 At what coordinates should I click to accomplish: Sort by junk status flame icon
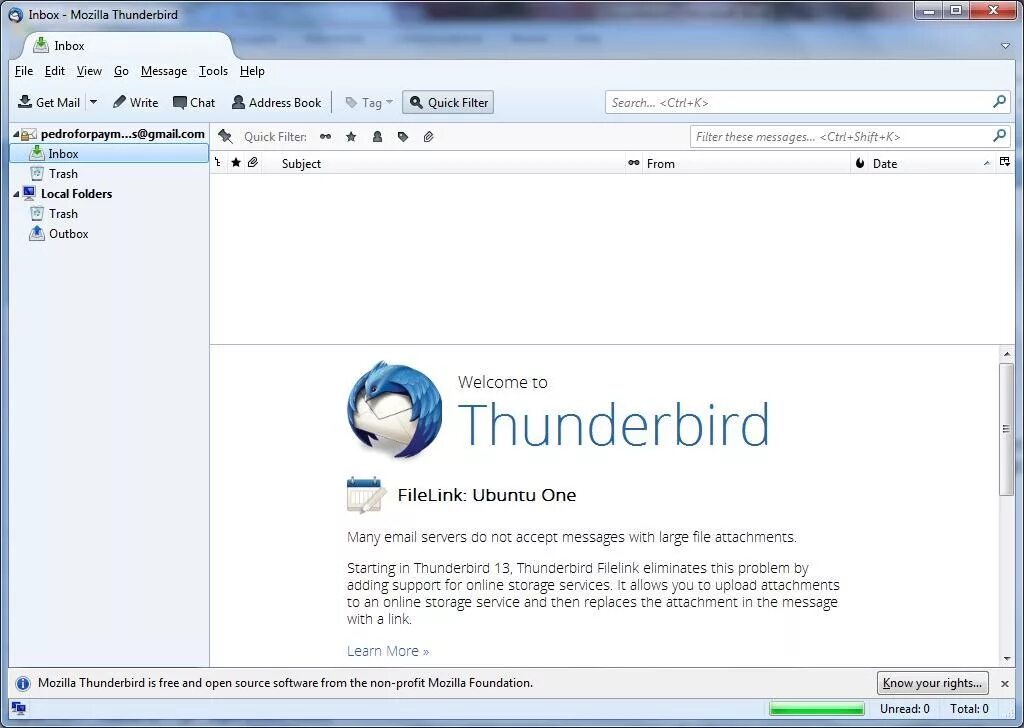point(860,163)
